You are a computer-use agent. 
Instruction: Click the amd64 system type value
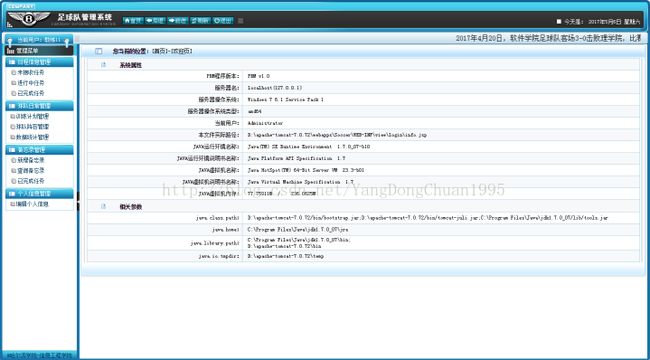[x=255, y=112]
